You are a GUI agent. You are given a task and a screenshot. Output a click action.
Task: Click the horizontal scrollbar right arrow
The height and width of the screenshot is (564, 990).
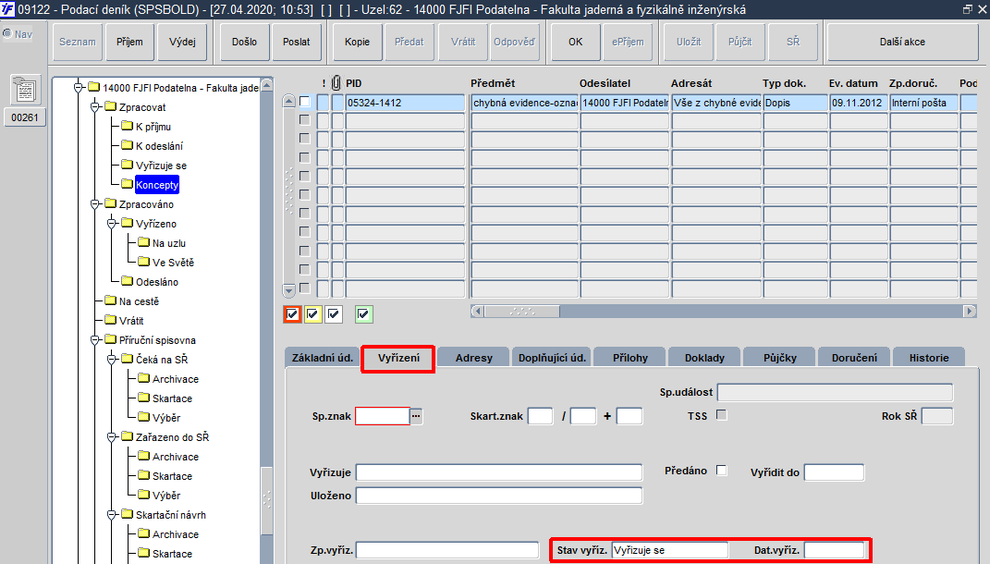tap(970, 311)
